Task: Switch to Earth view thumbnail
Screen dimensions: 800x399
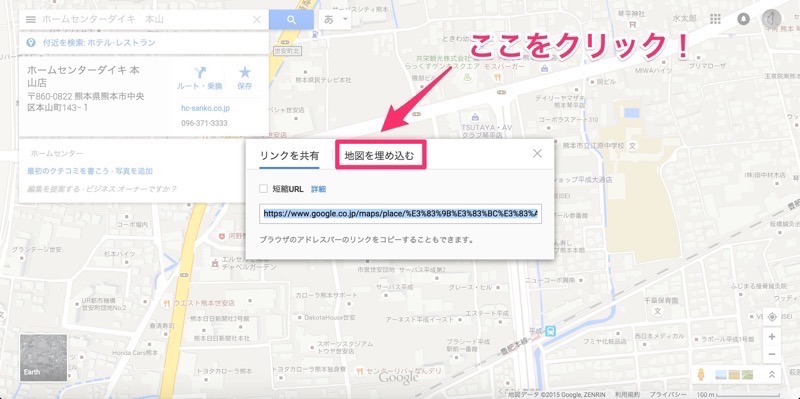Action: tap(43, 358)
